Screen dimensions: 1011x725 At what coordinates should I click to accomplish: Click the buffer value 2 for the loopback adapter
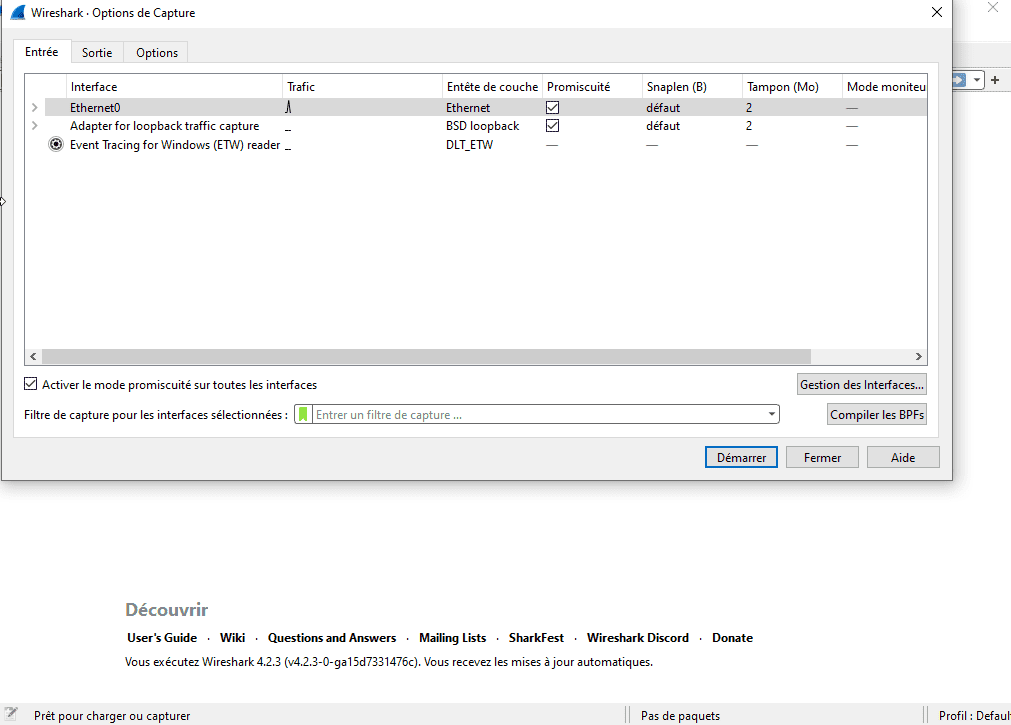pos(749,126)
